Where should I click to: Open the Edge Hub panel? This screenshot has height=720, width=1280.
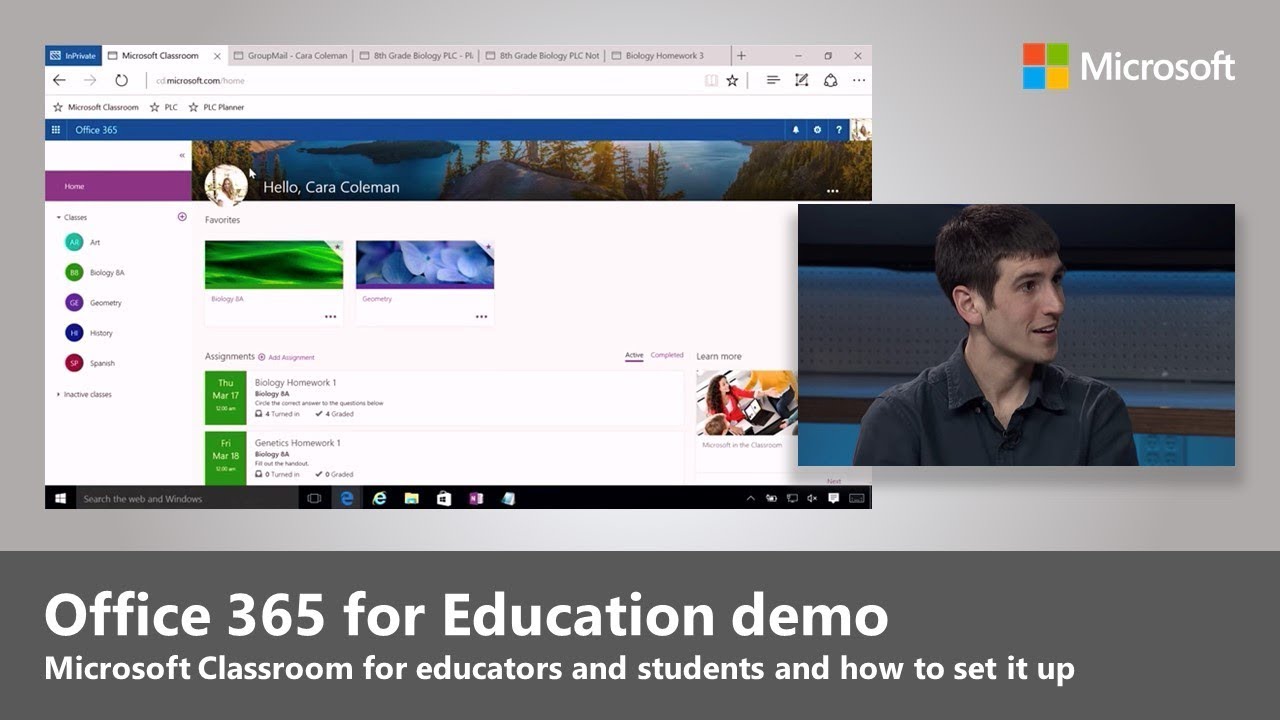(x=772, y=80)
